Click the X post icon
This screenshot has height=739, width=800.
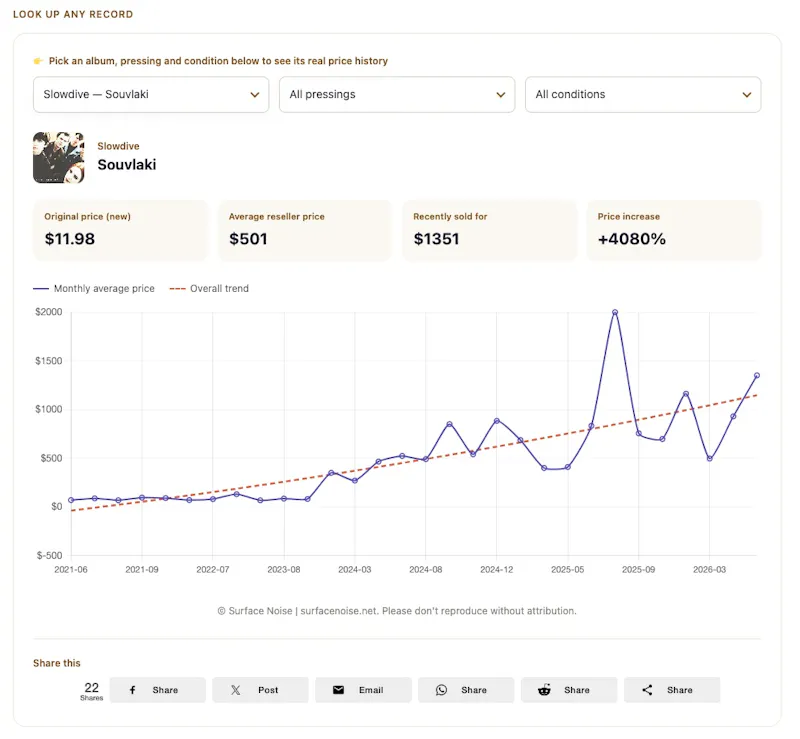click(x=236, y=690)
